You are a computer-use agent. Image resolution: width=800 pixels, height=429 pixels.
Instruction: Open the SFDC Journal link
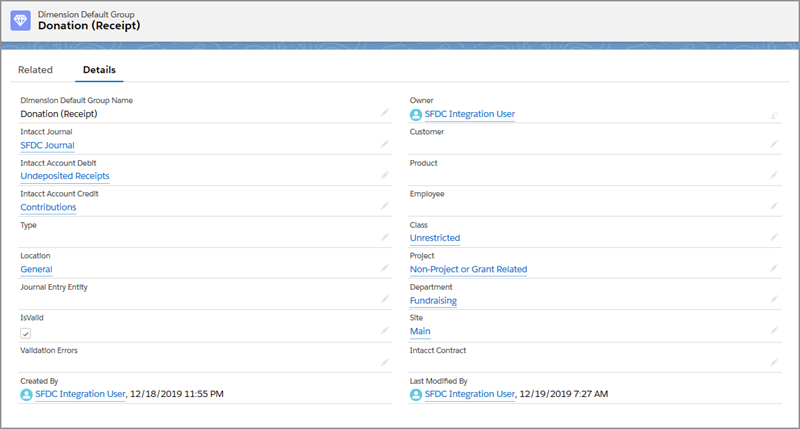47,145
